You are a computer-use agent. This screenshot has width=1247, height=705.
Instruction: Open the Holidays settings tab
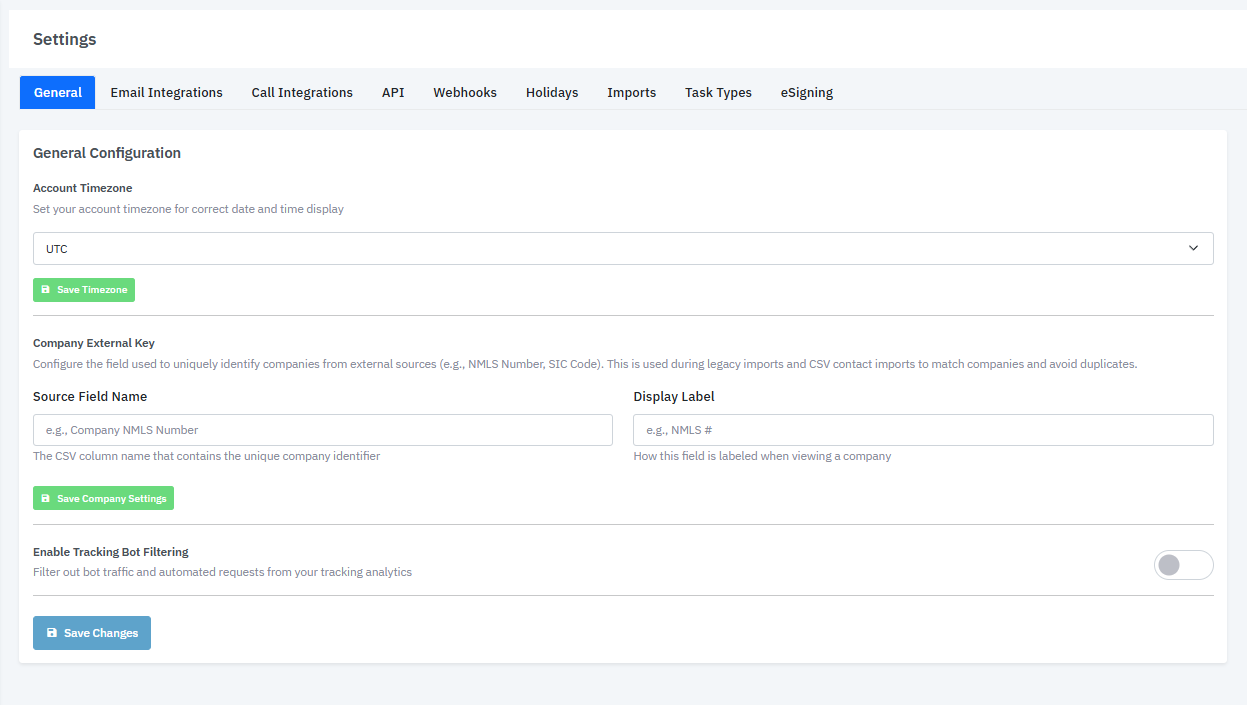coord(551,92)
